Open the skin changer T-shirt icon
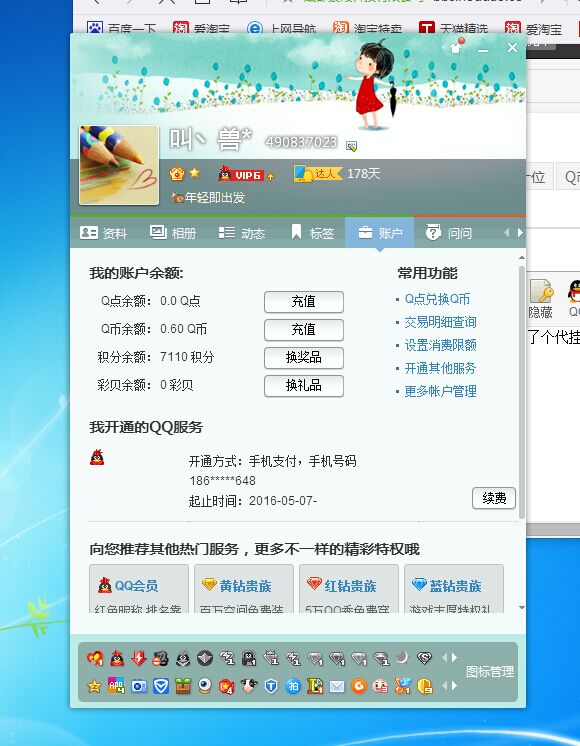This screenshot has height=746, width=580. tap(456, 47)
